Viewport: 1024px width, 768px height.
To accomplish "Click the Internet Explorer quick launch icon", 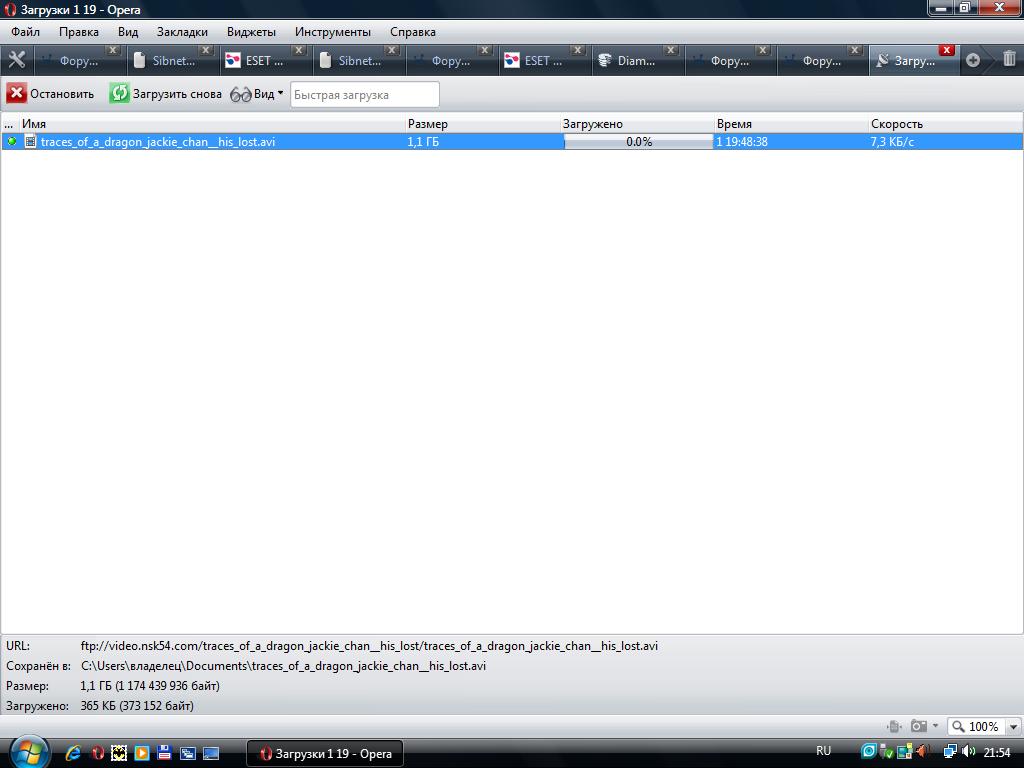I will point(73,753).
